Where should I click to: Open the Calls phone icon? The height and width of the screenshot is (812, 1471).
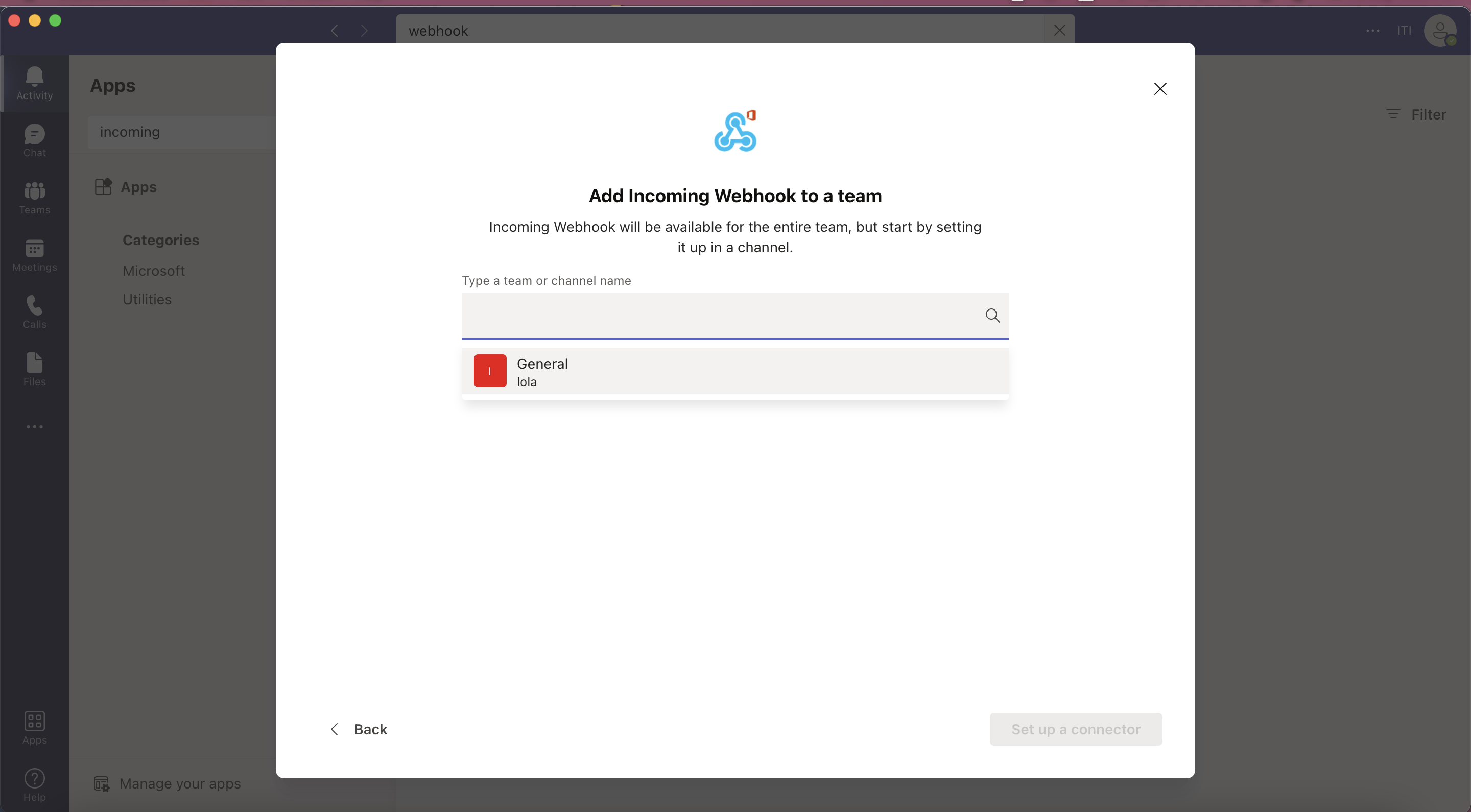click(x=34, y=311)
